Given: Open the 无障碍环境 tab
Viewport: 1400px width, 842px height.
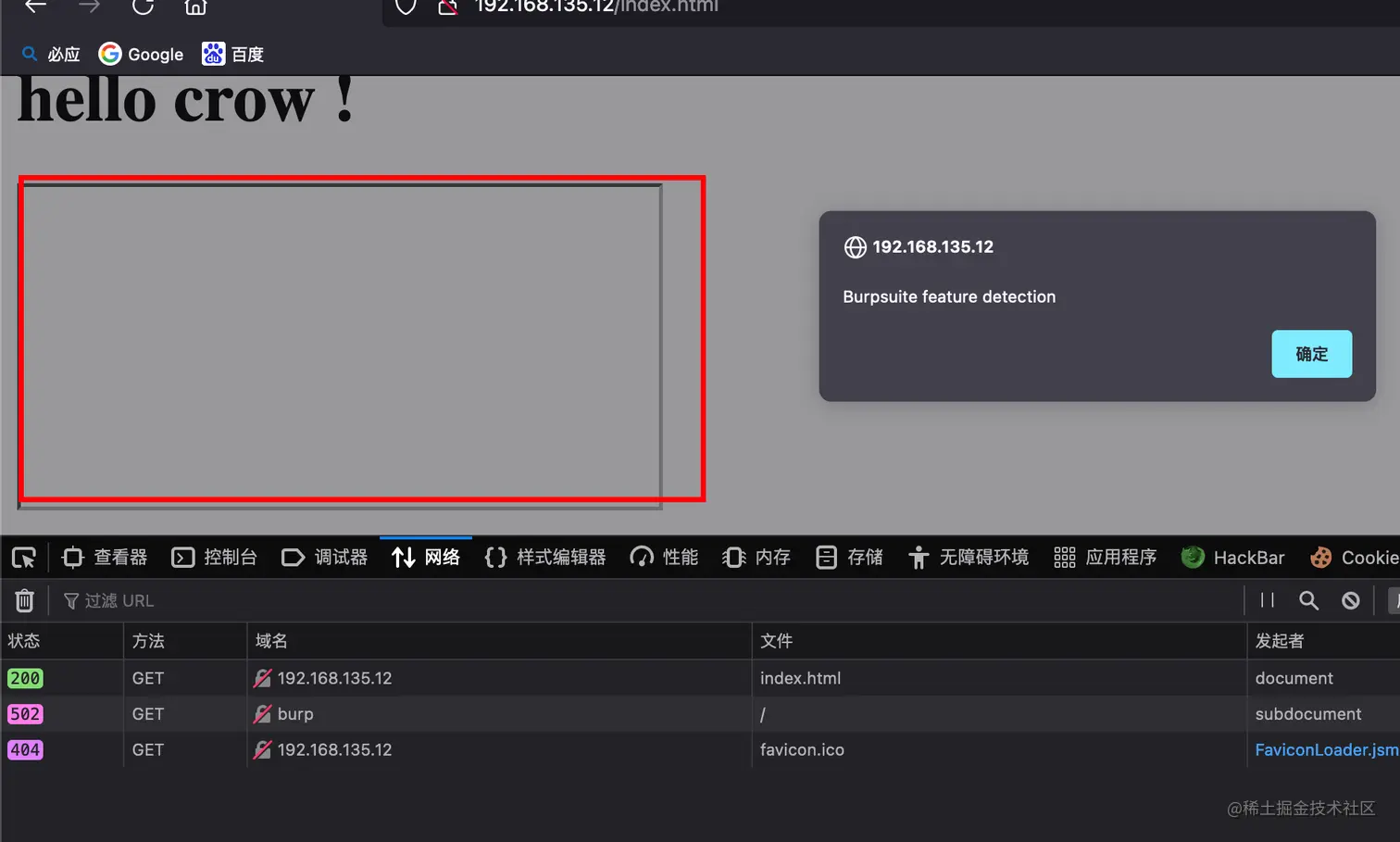Looking at the screenshot, I should pos(969,558).
